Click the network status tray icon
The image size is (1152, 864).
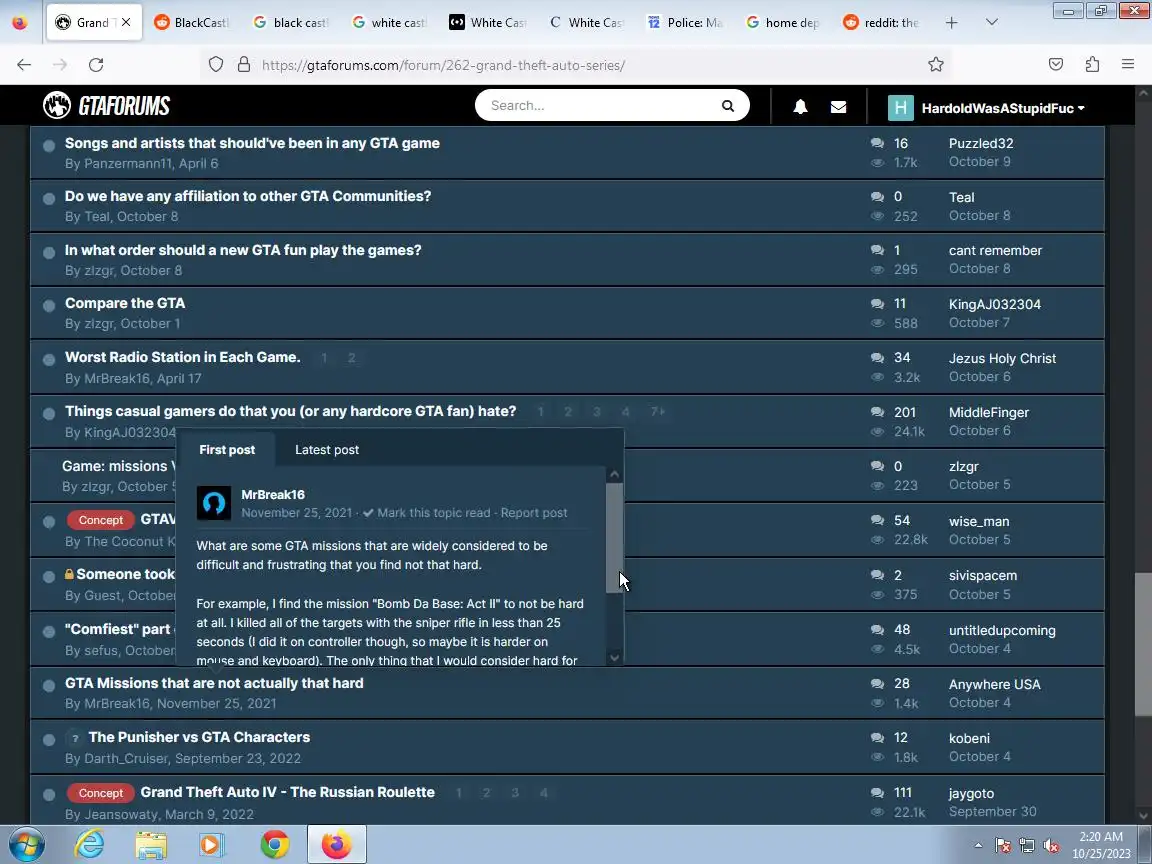pyautogui.click(x=1027, y=846)
